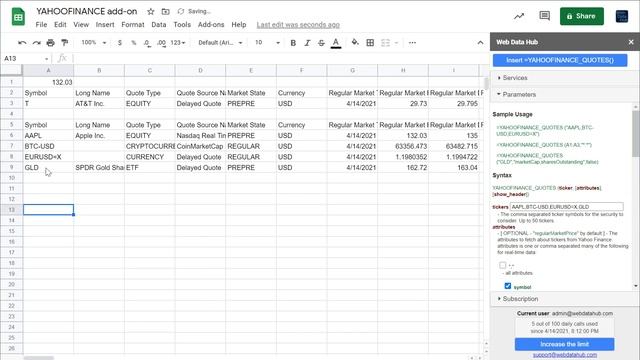Open the account avatar
The image size is (640, 360).
coord(622,16)
